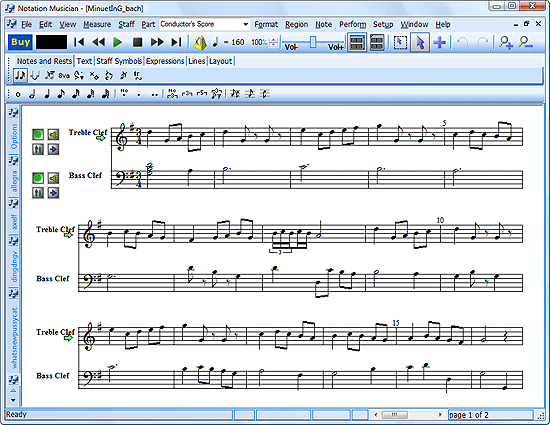
Task: Open the Region menu
Action: pos(296,24)
